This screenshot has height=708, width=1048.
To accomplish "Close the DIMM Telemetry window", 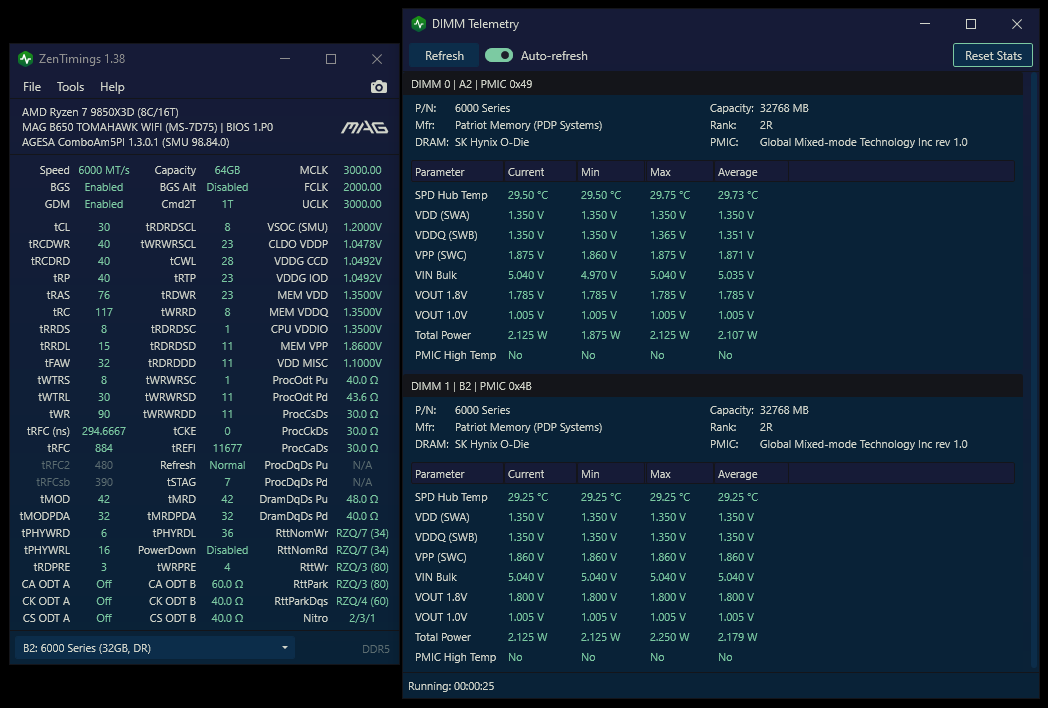I will click(x=1017, y=24).
